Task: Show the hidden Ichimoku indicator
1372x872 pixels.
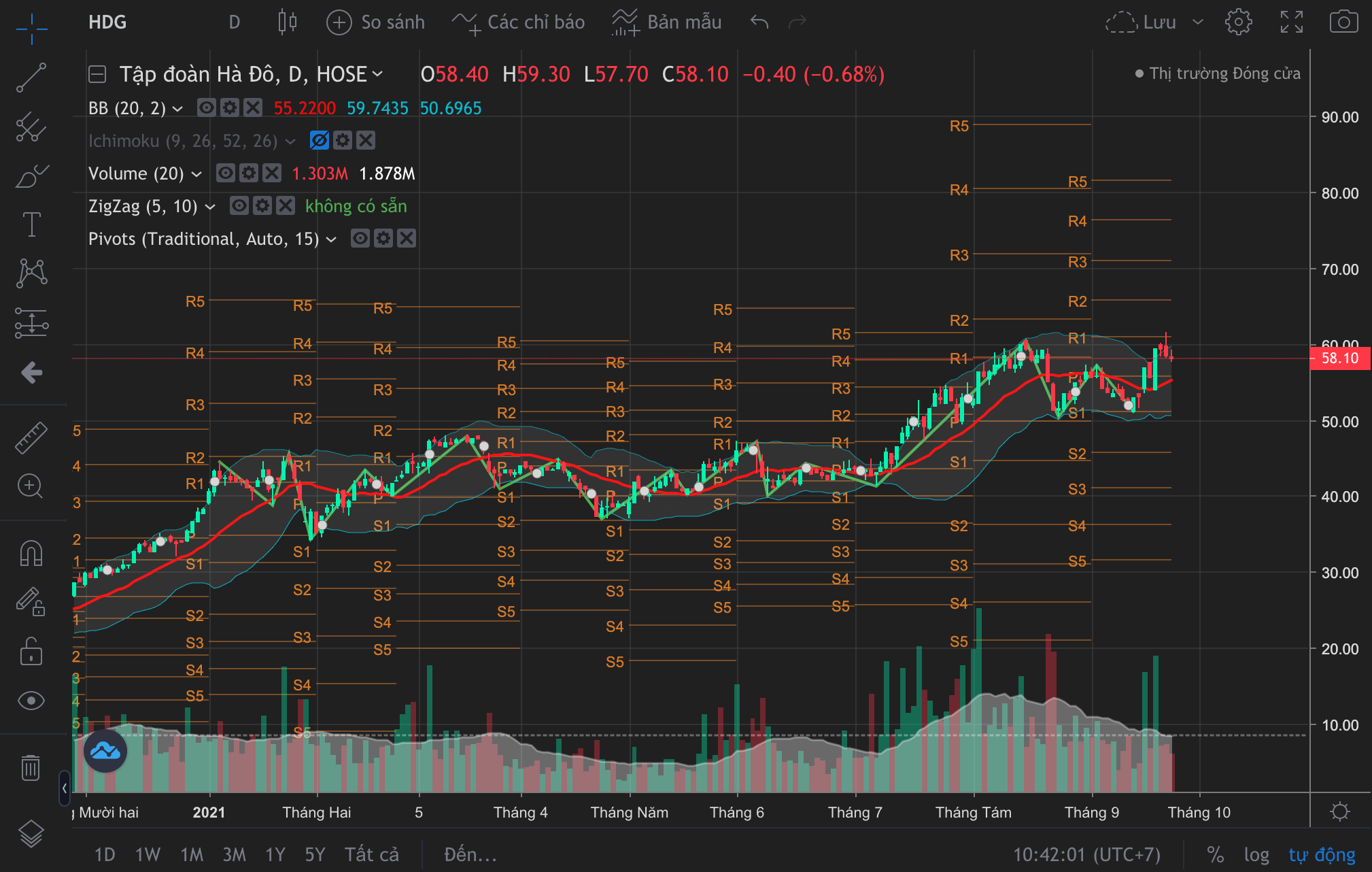Action: [x=319, y=141]
